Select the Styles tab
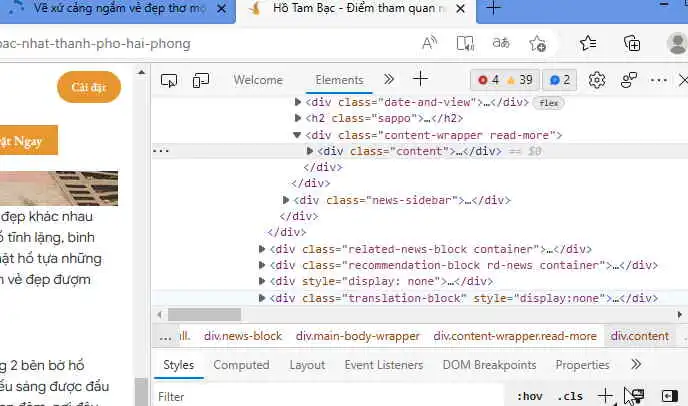The image size is (688, 406). pos(179,365)
